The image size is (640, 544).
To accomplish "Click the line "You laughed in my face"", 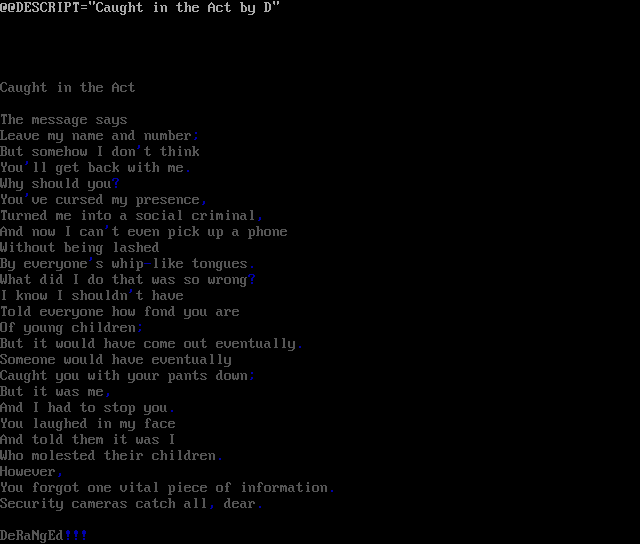I will [88, 424].
